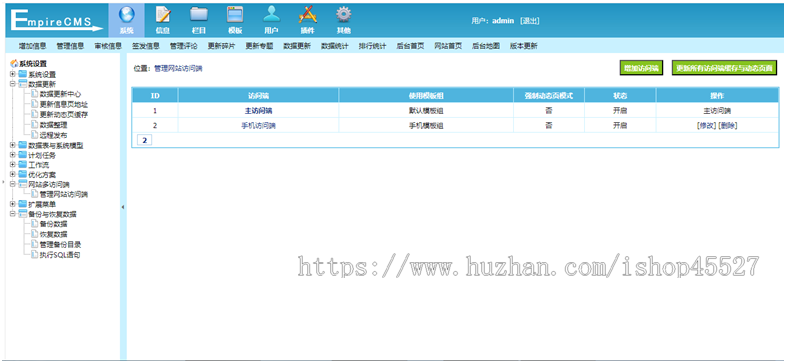Click the 强制动态页模式 column header
Image resolution: width=786 pixels, height=363 pixels.
click(x=549, y=95)
